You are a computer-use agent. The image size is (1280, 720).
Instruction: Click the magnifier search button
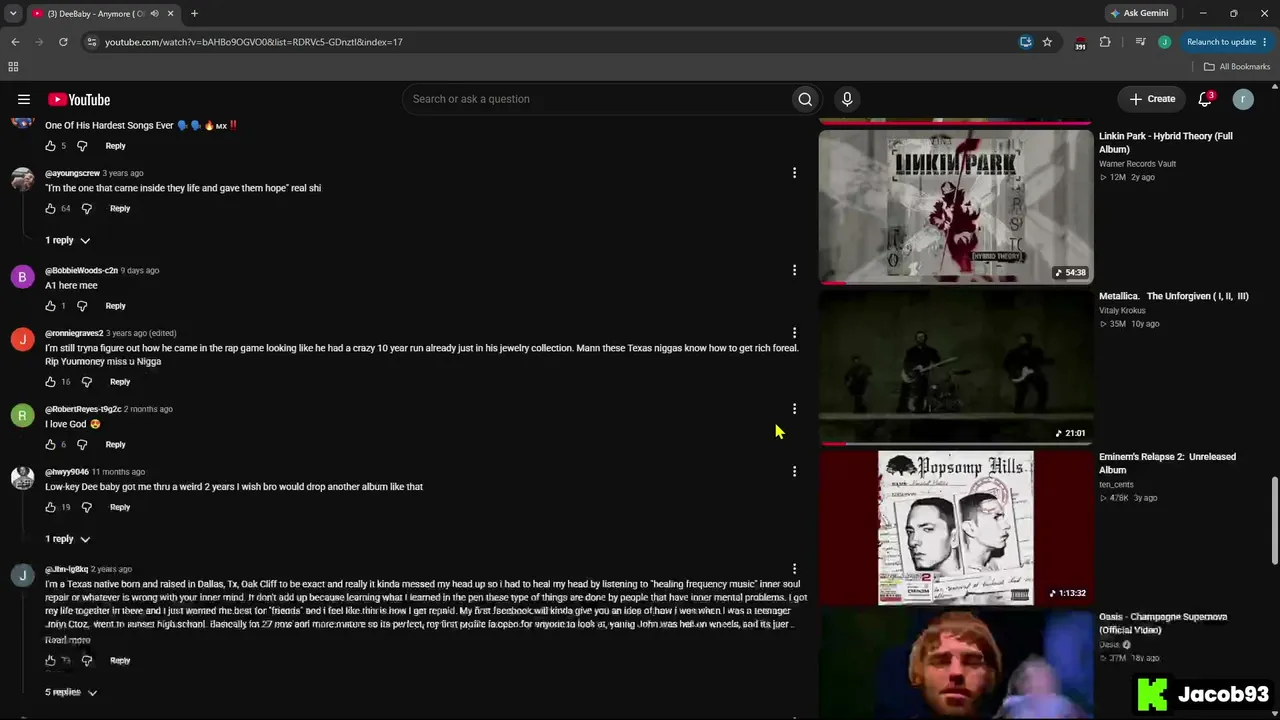tap(805, 99)
